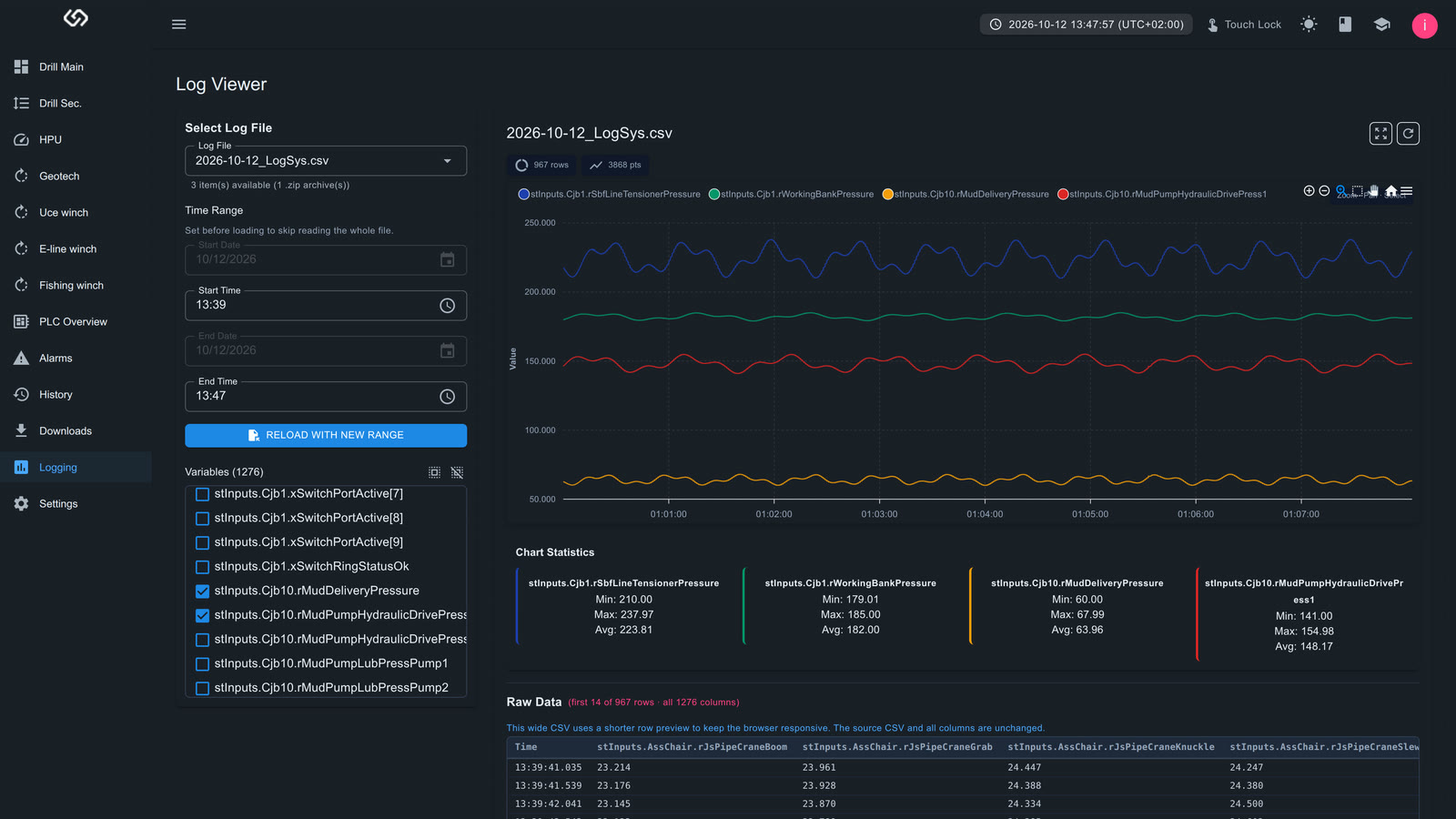Open the manual book icon in header
1456x819 pixels.
(1345, 25)
